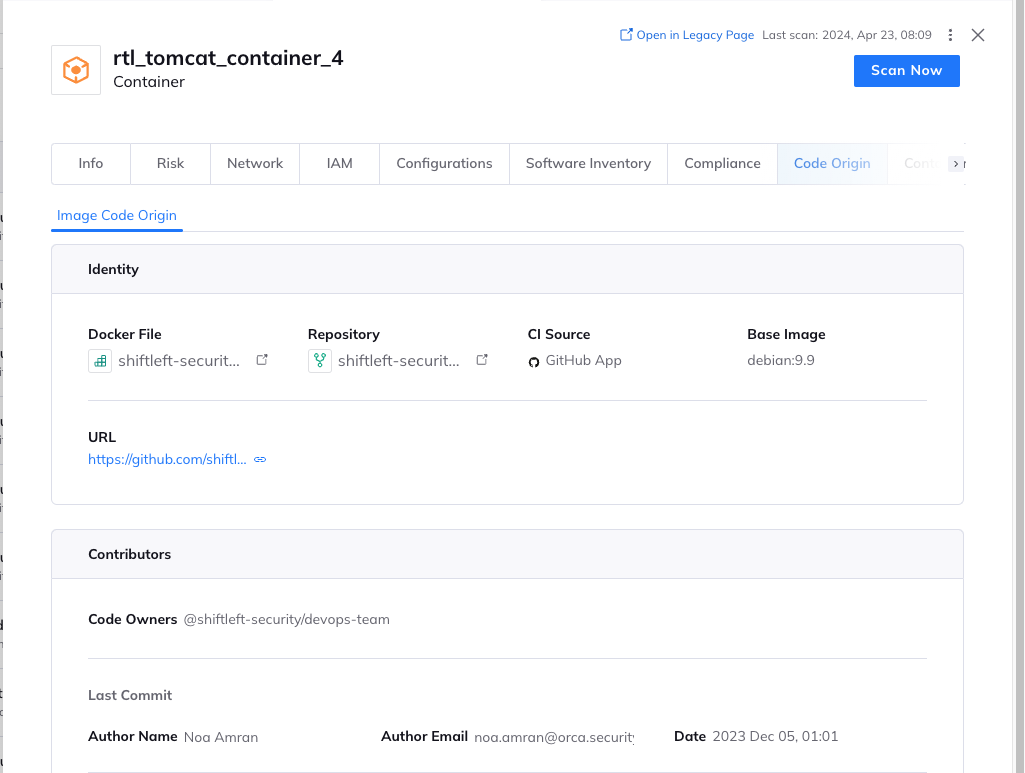Open the https://github.com/shiftl... URL link
The height and width of the screenshot is (773, 1025).
pos(167,459)
